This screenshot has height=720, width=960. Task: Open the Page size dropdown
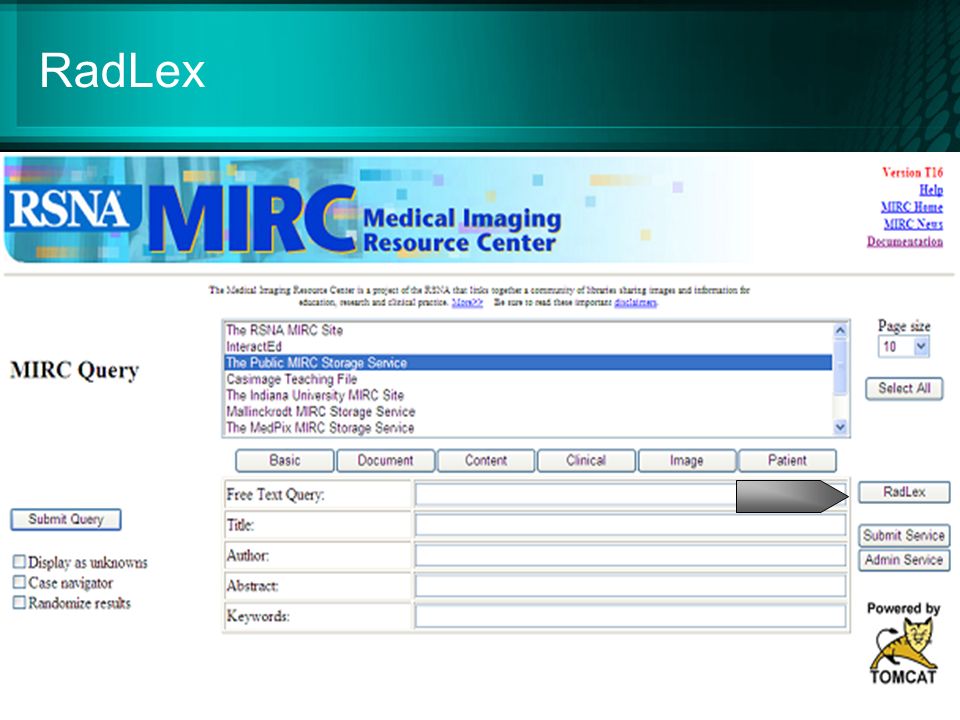(x=904, y=347)
